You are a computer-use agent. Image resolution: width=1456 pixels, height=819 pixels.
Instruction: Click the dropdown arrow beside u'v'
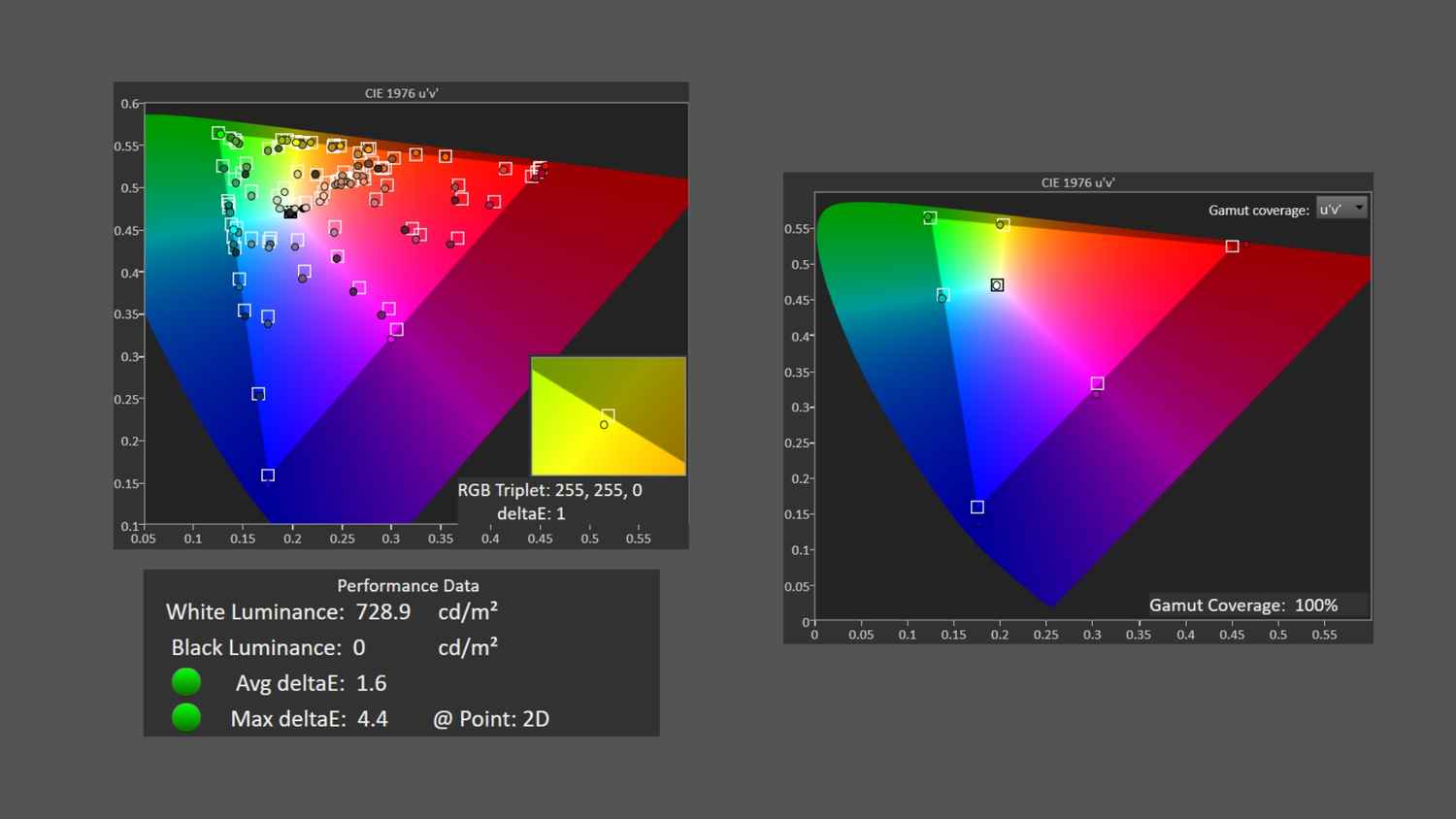tap(1359, 208)
